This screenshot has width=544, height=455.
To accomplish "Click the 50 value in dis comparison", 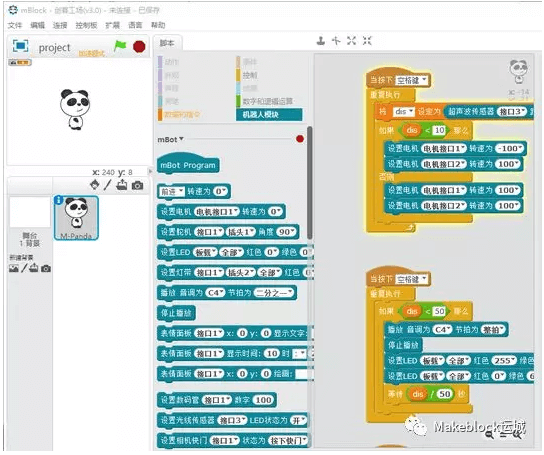I will [x=440, y=311].
